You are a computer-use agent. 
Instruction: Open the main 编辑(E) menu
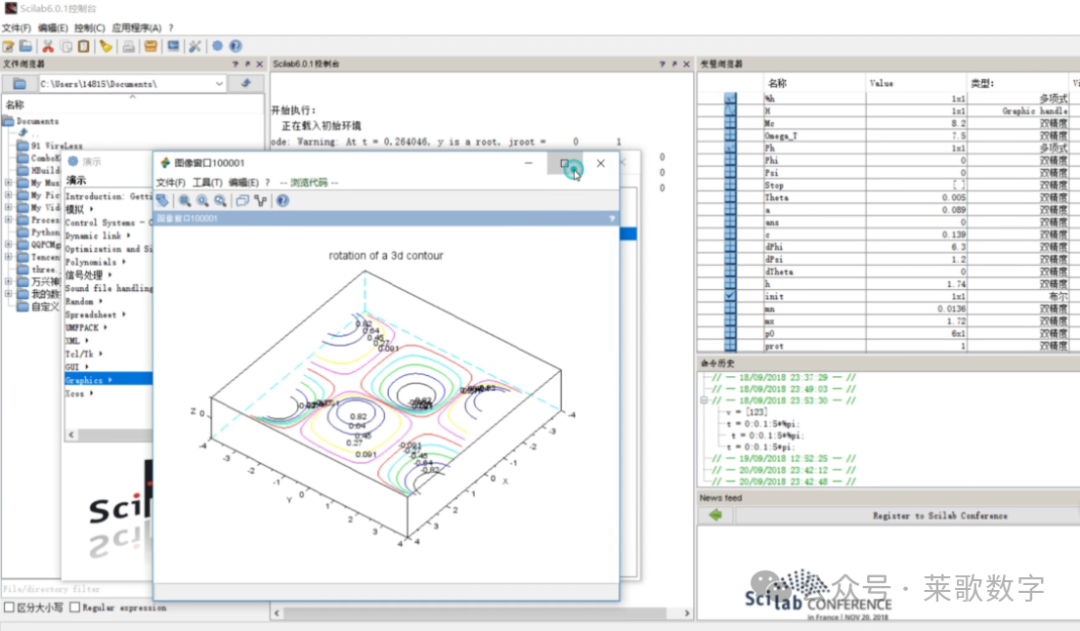pos(52,28)
